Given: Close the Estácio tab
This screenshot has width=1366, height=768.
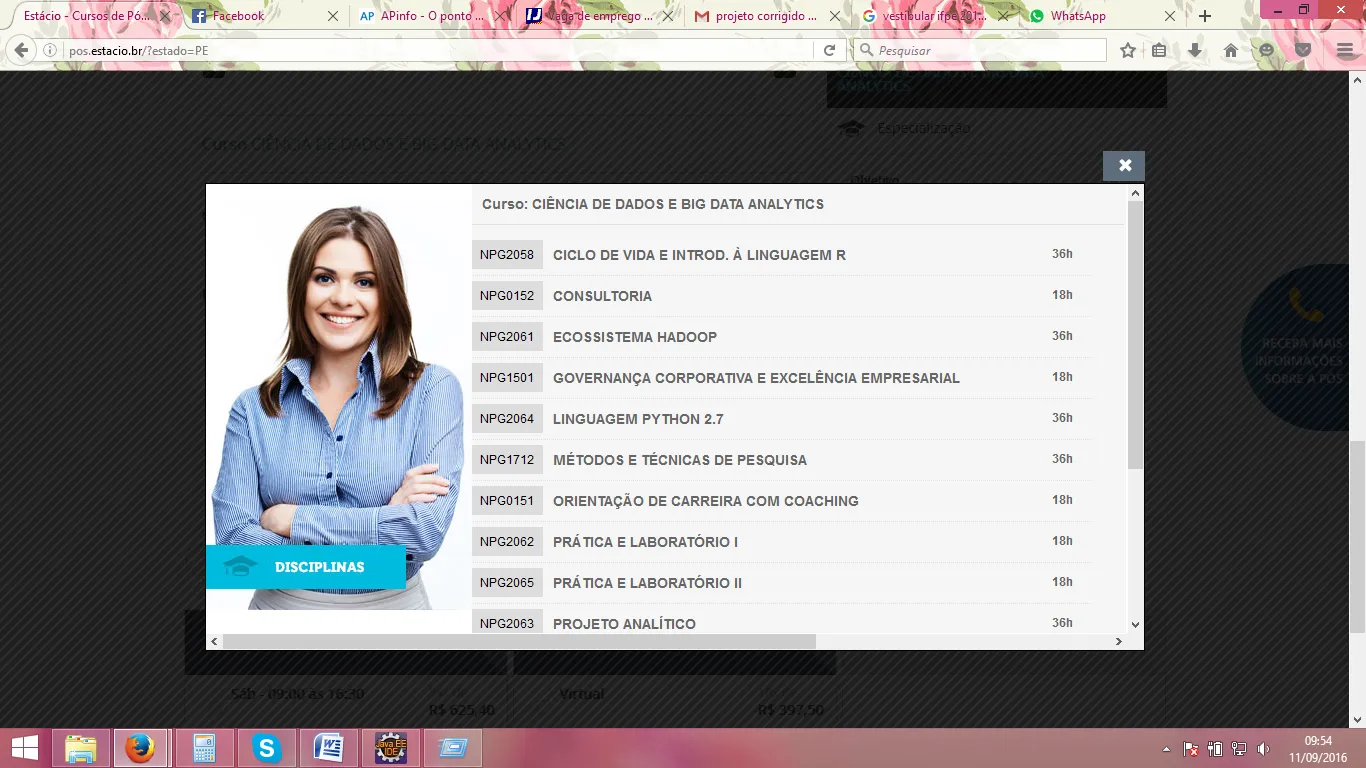Looking at the screenshot, I should [165, 16].
